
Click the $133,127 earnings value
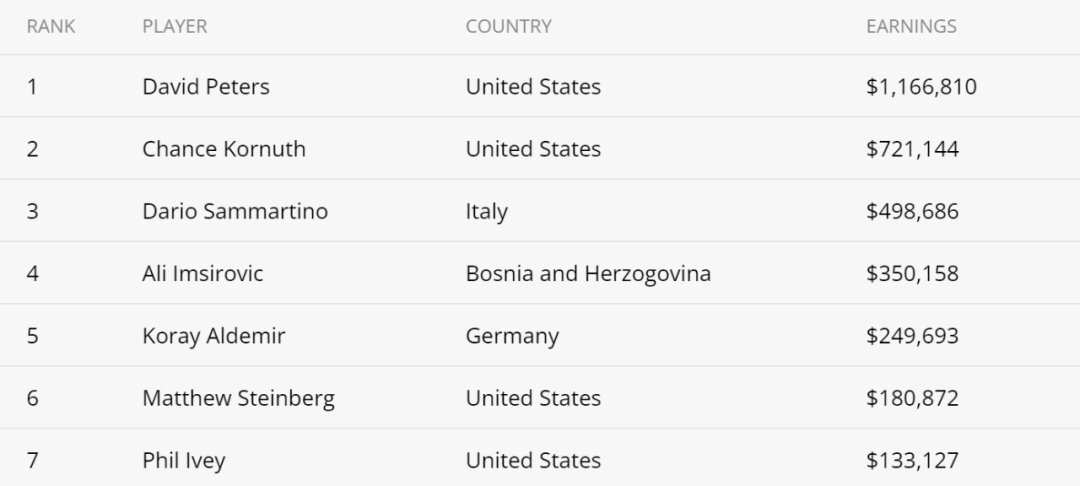913,461
